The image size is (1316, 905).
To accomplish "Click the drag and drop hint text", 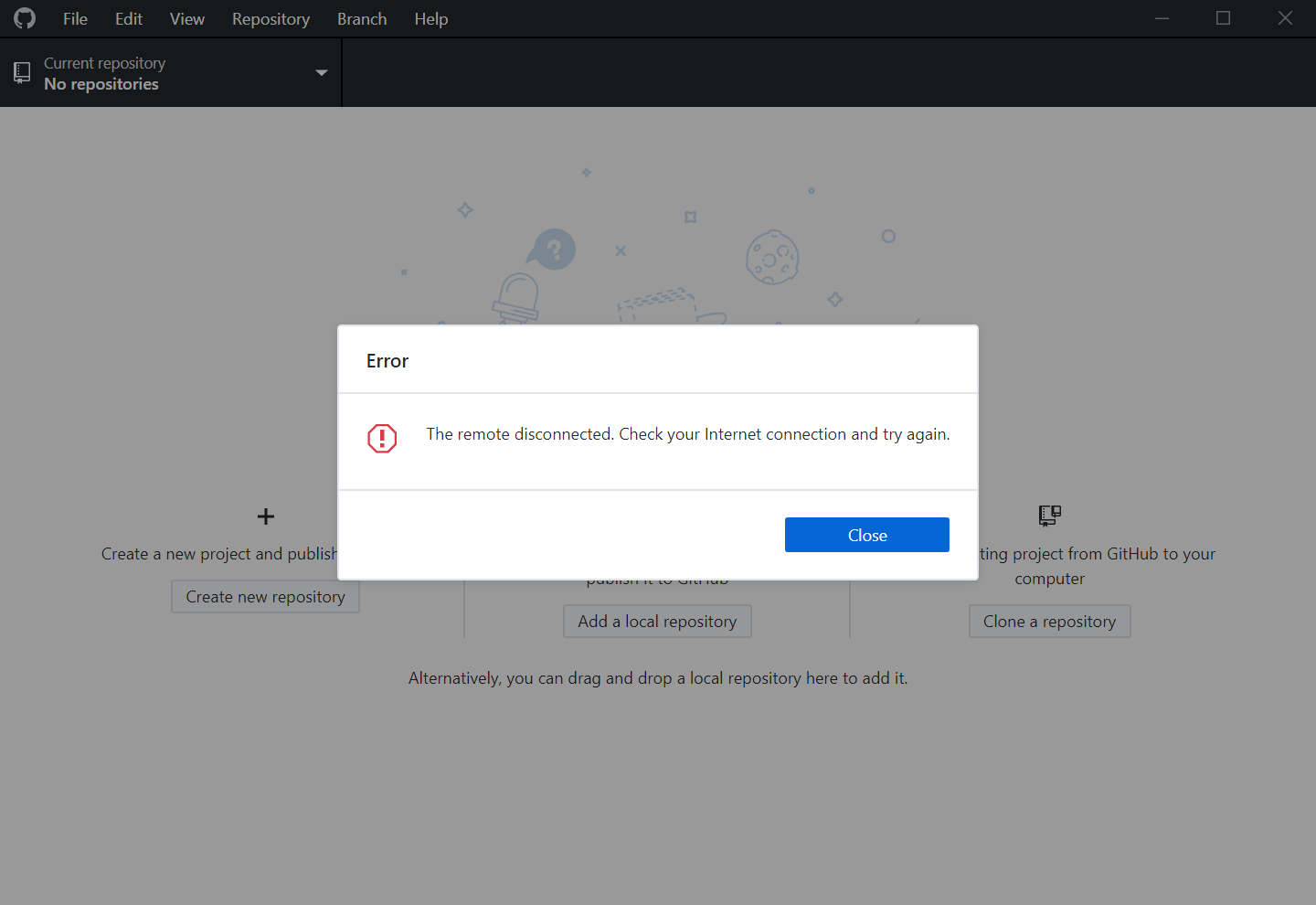I will [657, 677].
